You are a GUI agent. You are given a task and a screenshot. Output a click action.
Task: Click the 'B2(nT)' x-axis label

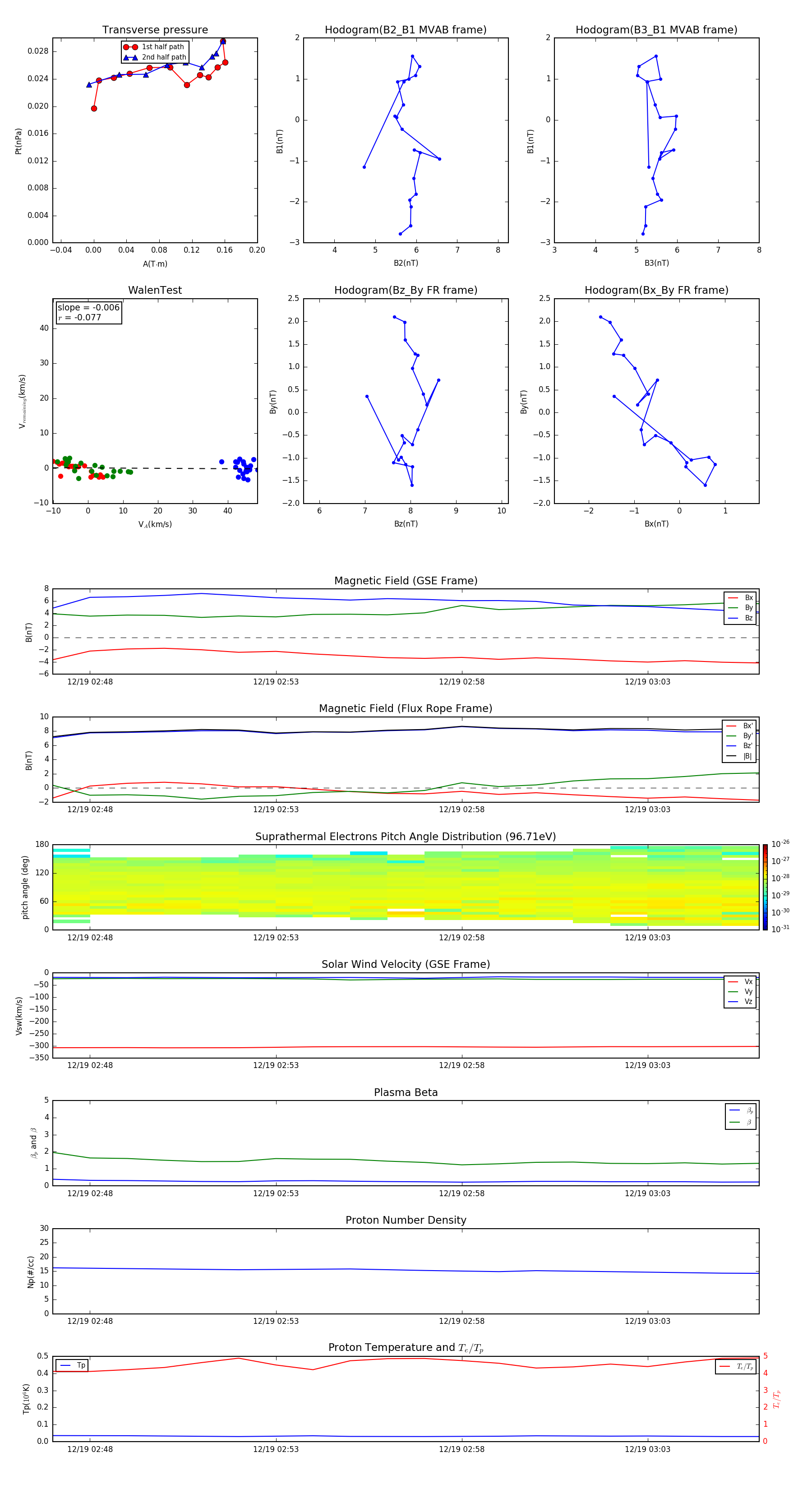tap(406, 263)
